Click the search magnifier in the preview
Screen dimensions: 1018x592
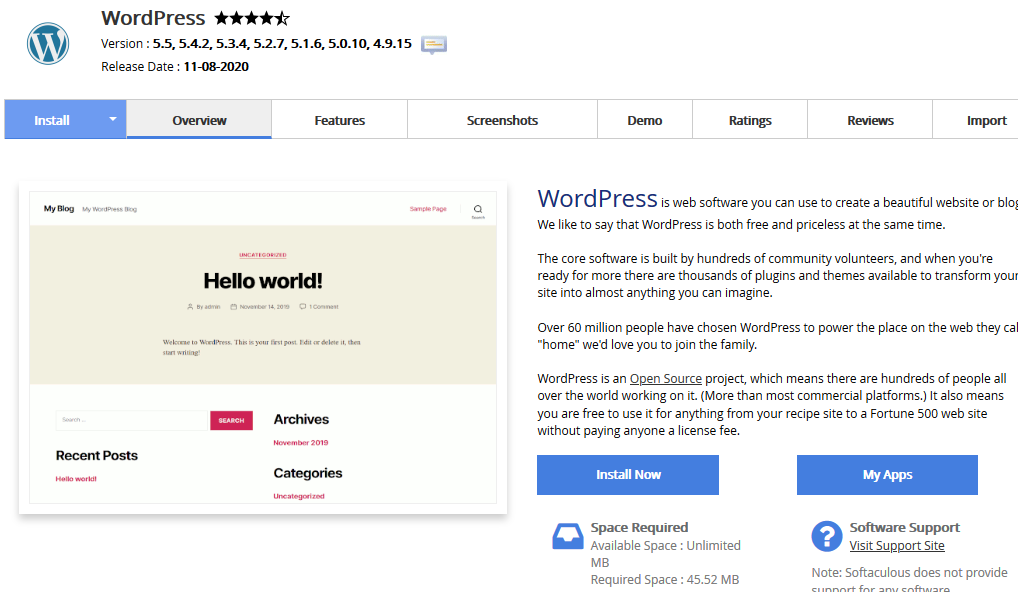pos(478,210)
